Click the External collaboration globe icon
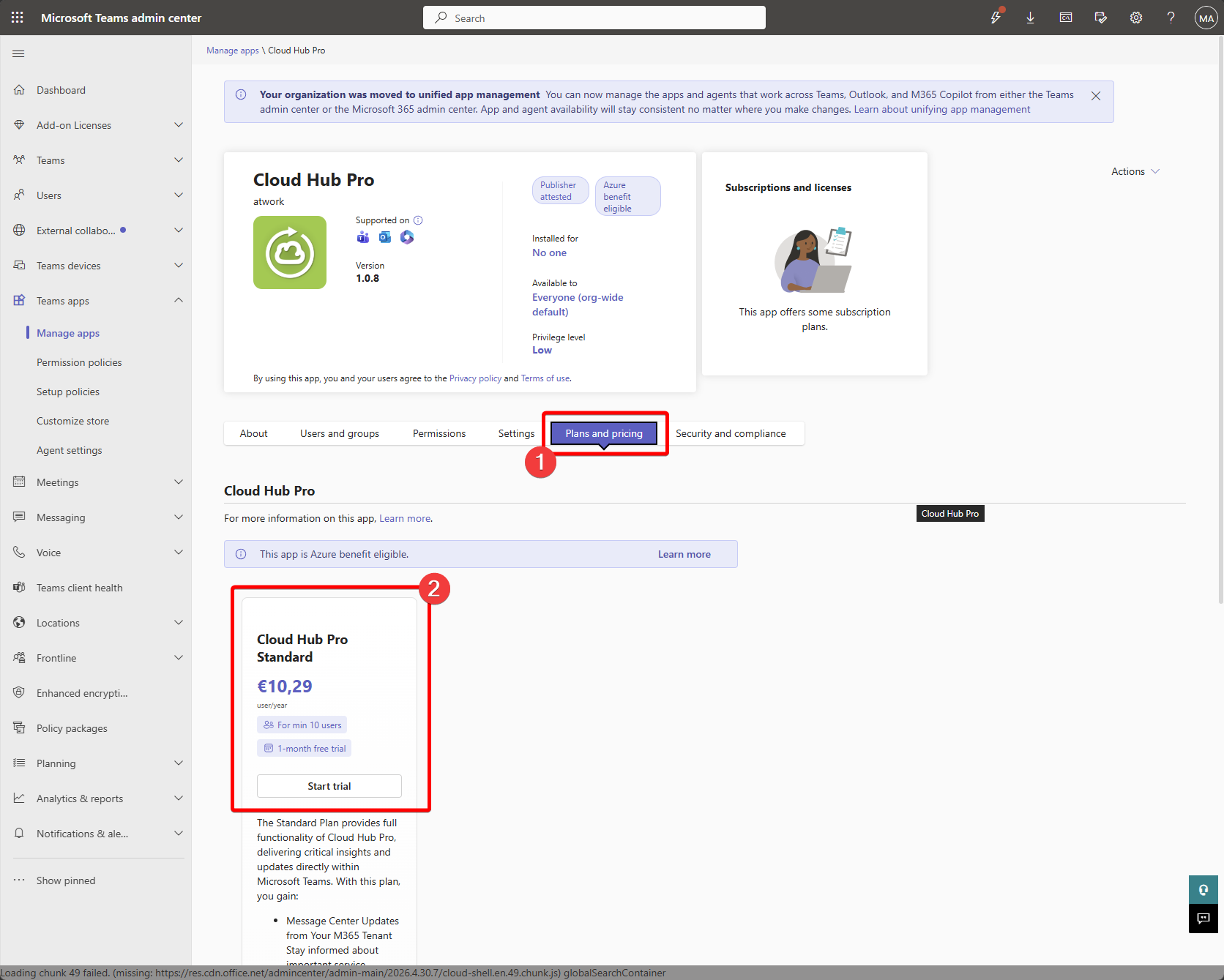Screen dimensions: 1224x980 click(x=19, y=231)
